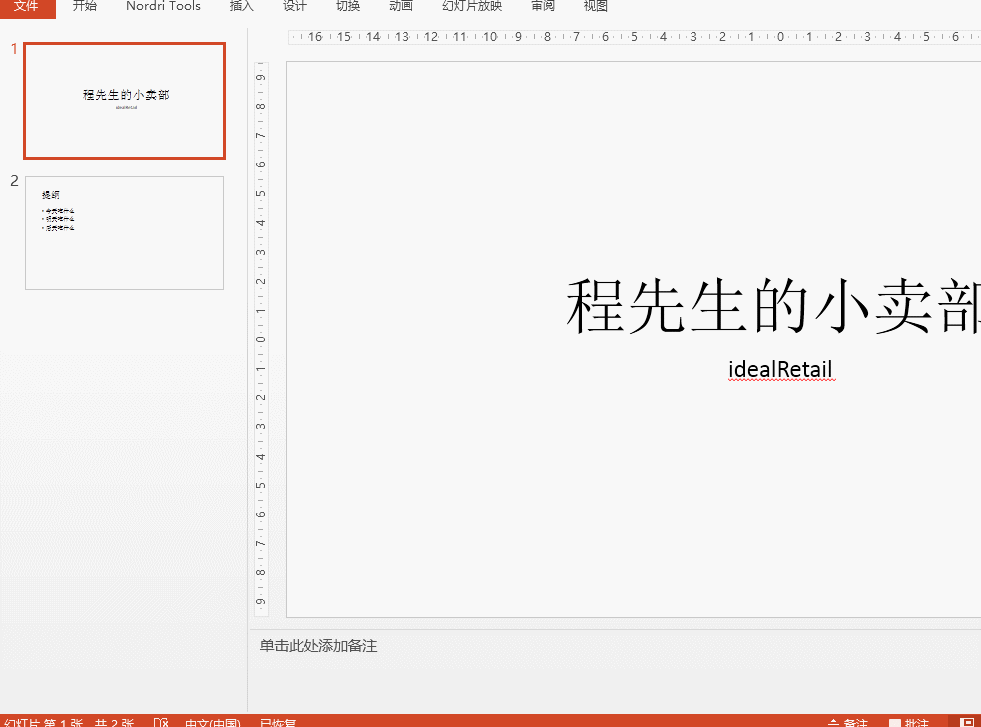Toggle the 批注 comments pane
Screen dimensions: 981x727
coord(908,720)
